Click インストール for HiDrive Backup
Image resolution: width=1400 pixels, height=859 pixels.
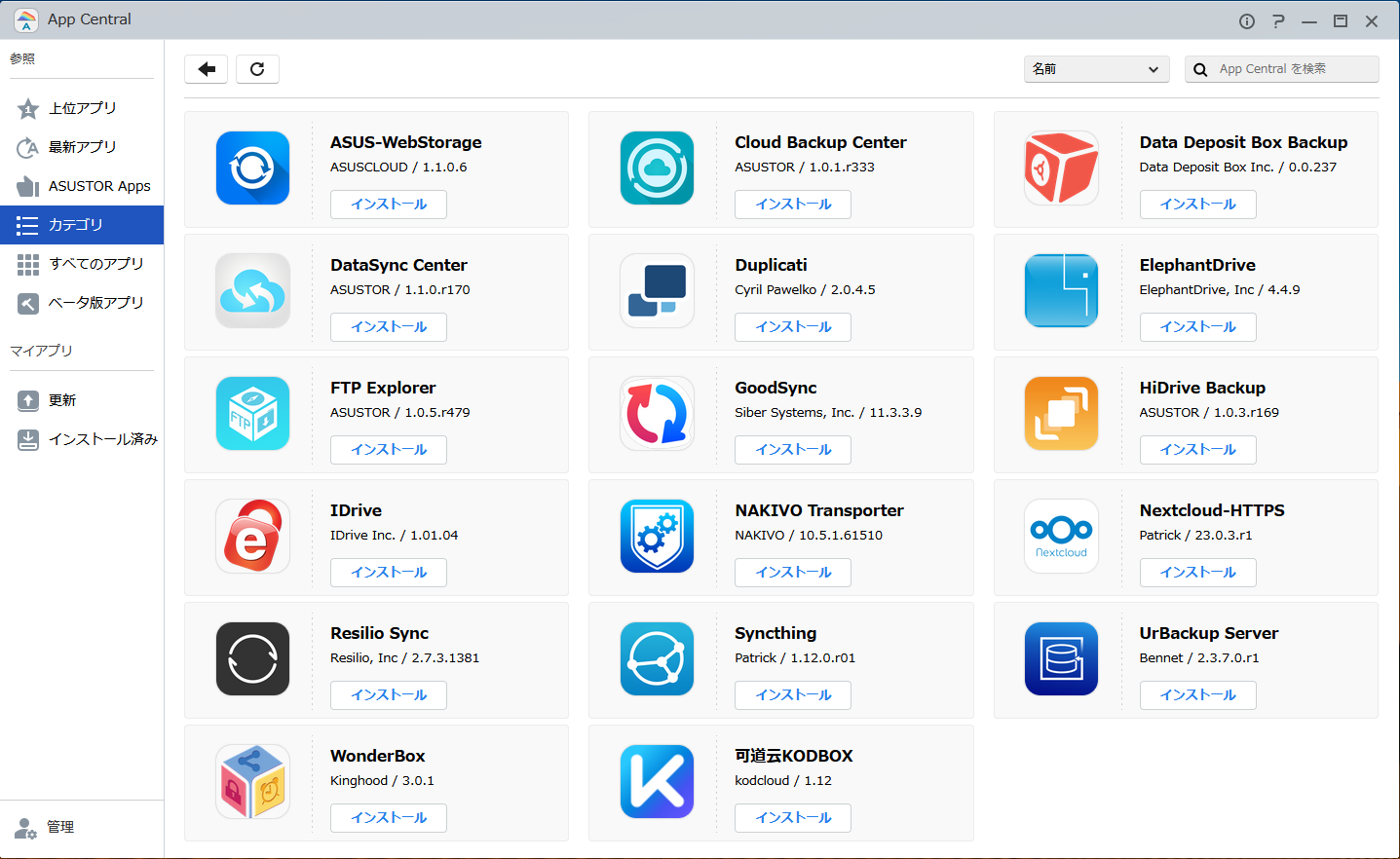pyautogui.click(x=1198, y=450)
